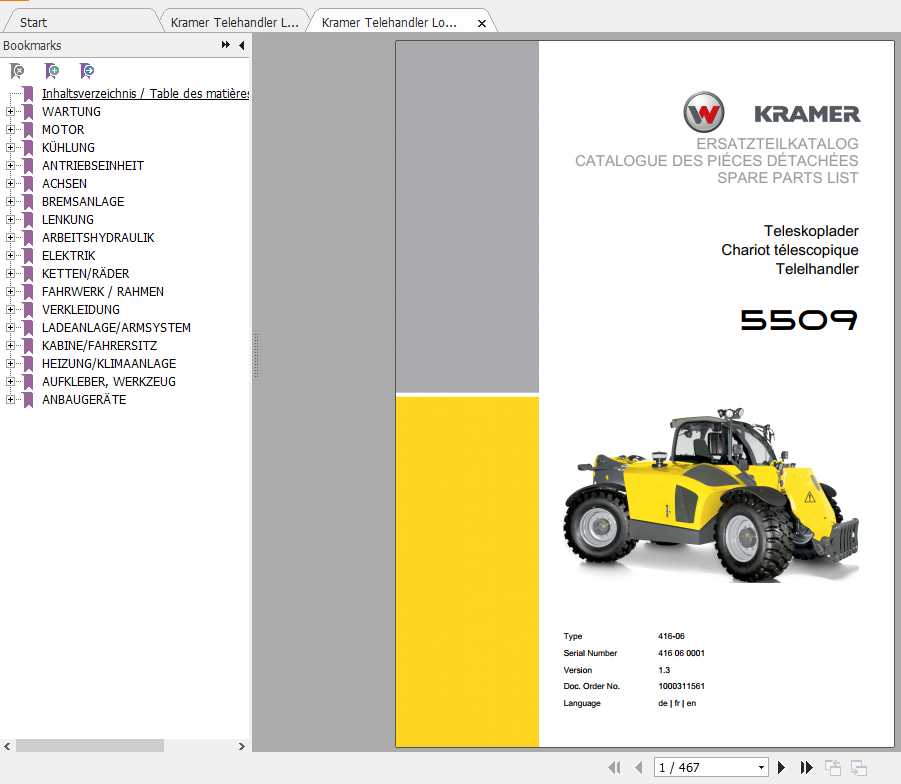Switch to first Kramer Telehandler L... tab
The height and width of the screenshot is (784, 901).
234,22
